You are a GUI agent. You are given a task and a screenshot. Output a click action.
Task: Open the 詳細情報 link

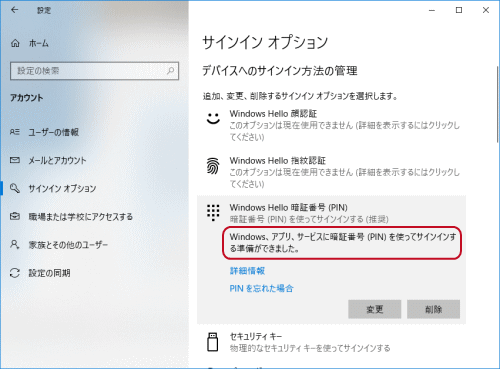pyautogui.click(x=247, y=271)
